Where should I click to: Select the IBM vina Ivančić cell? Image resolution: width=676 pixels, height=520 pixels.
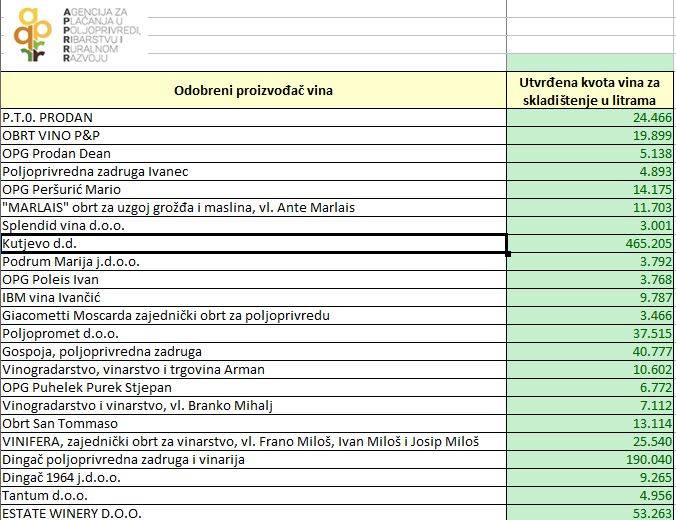[x=253, y=298]
